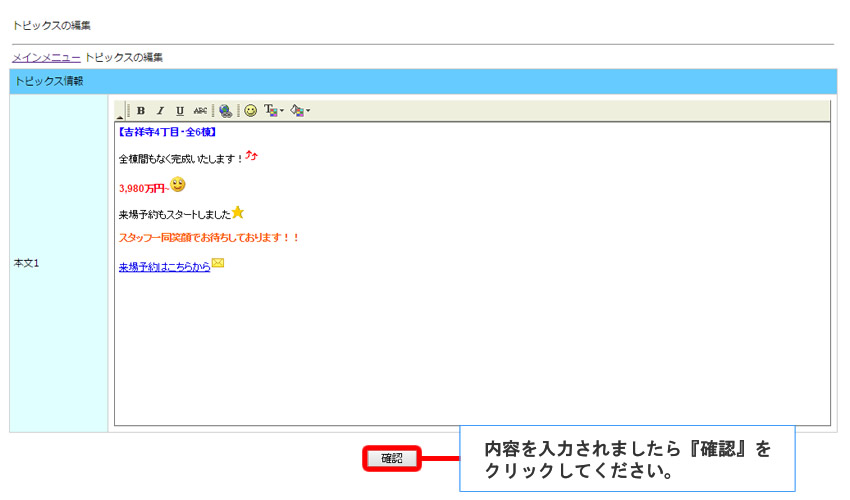Open the smiley emoticon picker

pyautogui.click(x=250, y=111)
